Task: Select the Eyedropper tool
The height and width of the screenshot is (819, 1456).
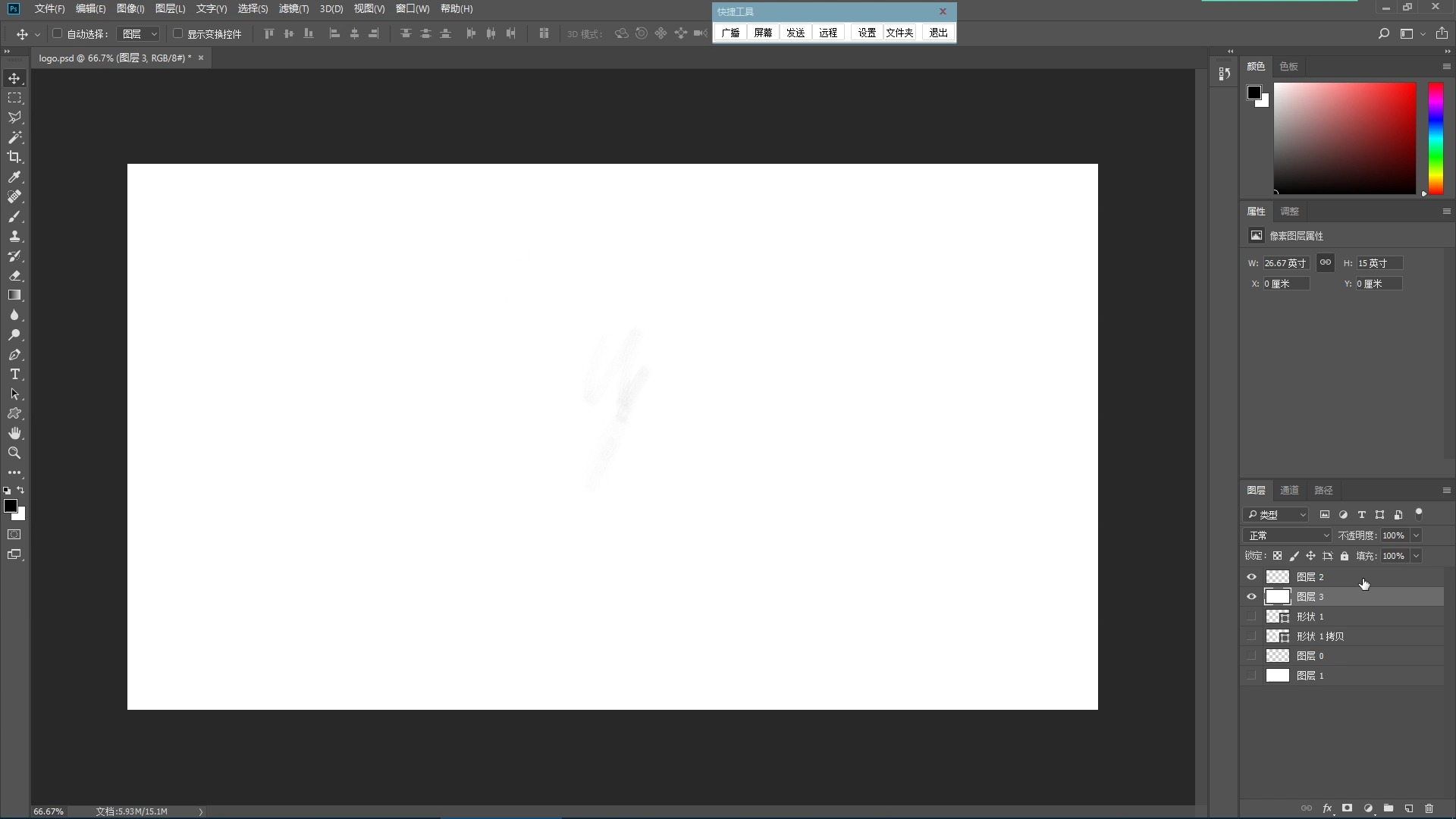Action: click(x=14, y=177)
